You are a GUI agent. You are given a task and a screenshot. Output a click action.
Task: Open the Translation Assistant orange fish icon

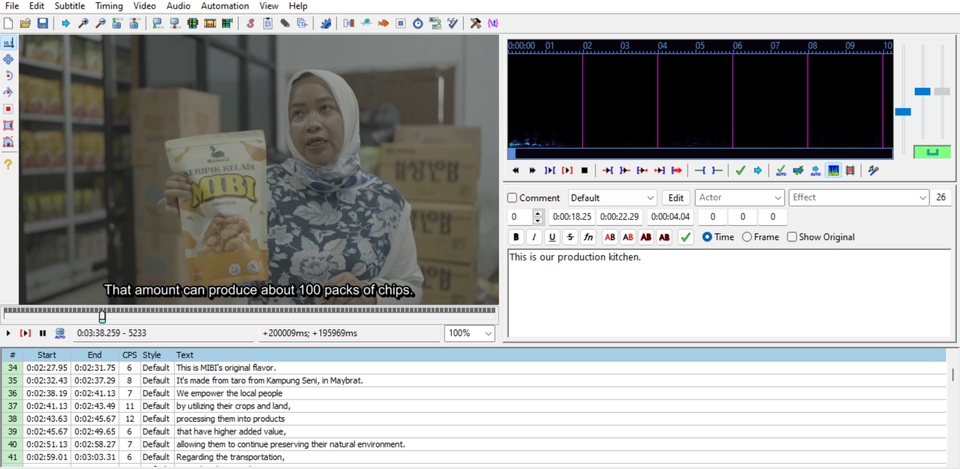tap(383, 23)
